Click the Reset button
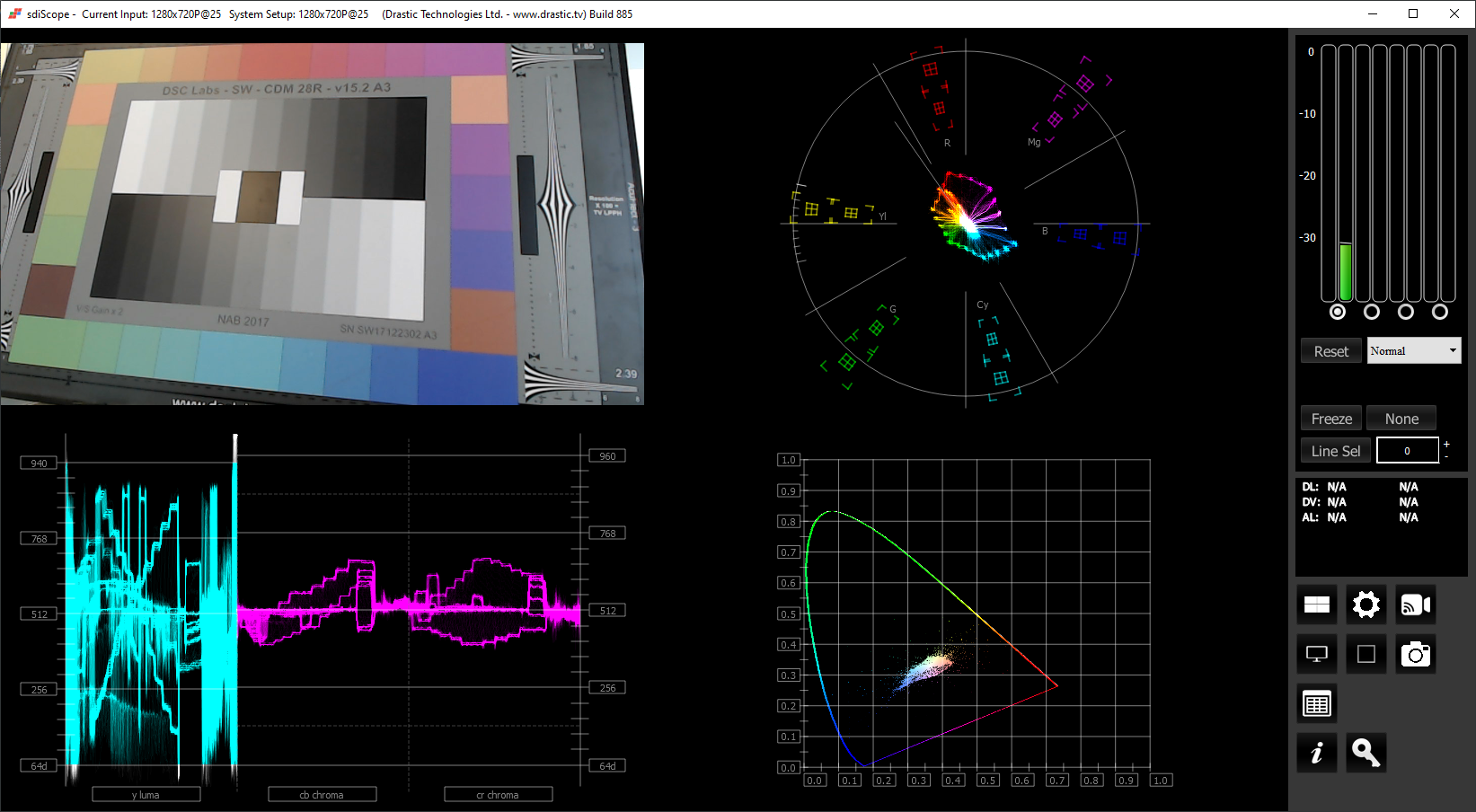The image size is (1476, 812). pos(1331,351)
